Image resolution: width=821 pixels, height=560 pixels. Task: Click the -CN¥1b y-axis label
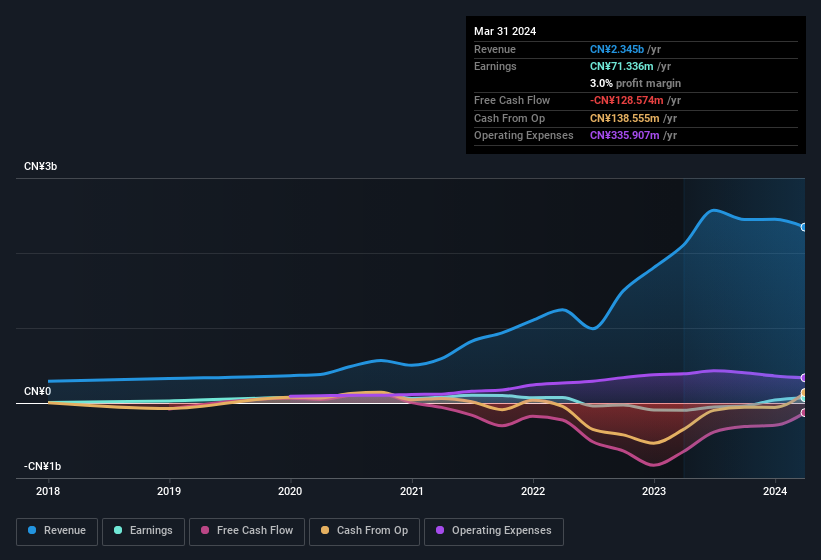pos(42,466)
